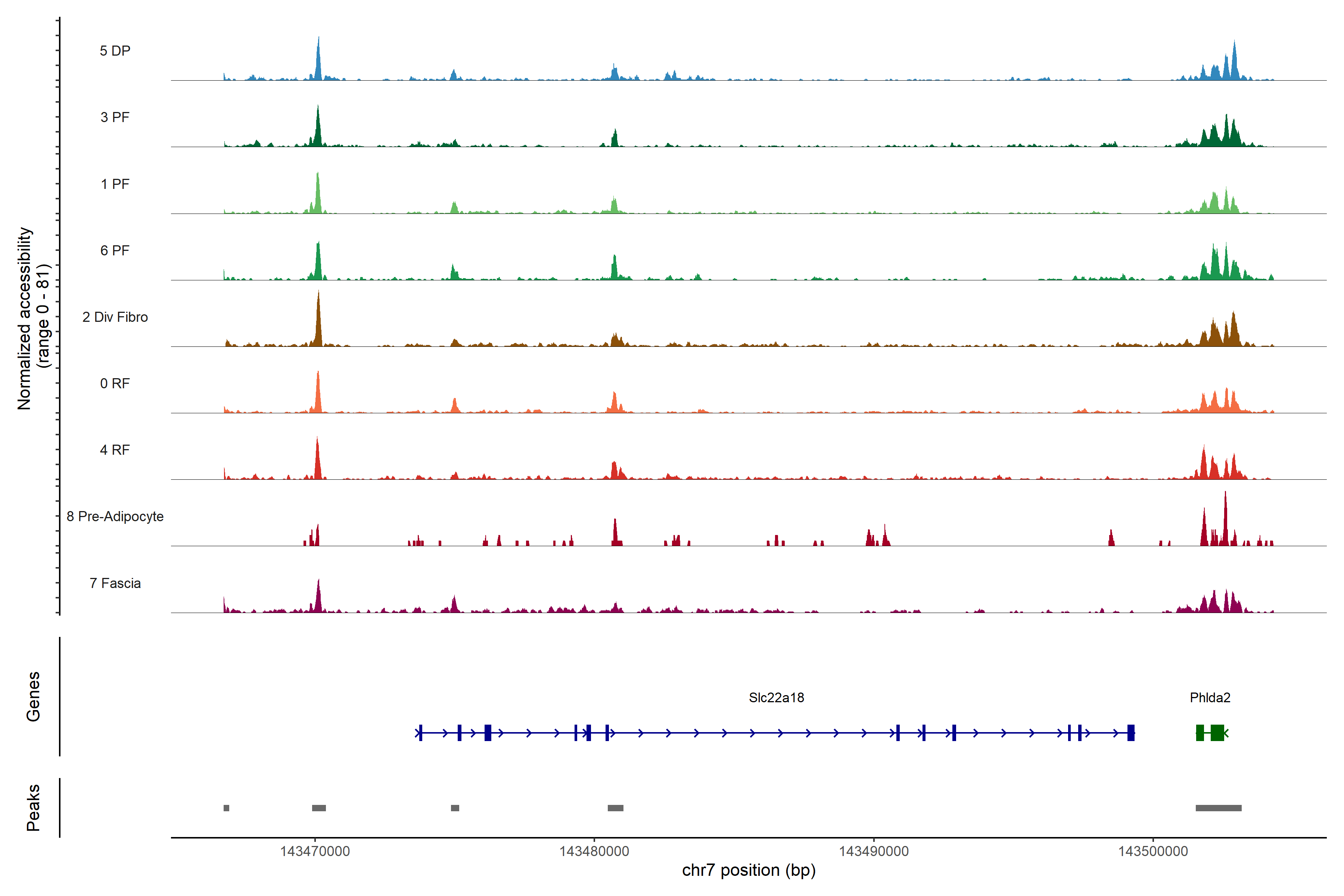Click the chr7 position (bp) axis title
The width and height of the screenshot is (1344, 896).
pyautogui.click(x=749, y=870)
